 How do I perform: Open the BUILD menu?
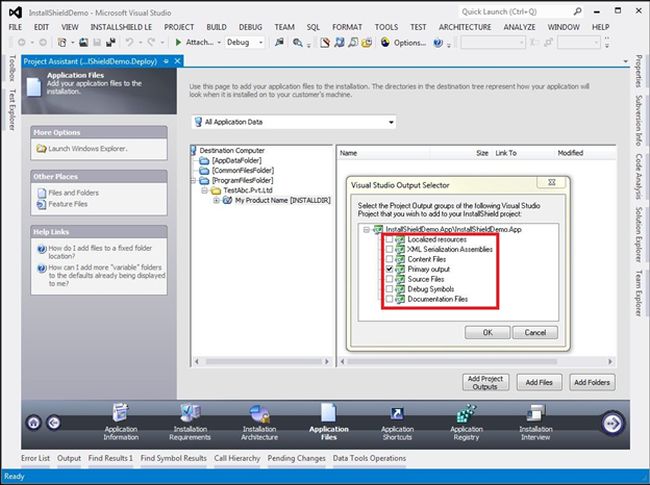click(x=216, y=27)
